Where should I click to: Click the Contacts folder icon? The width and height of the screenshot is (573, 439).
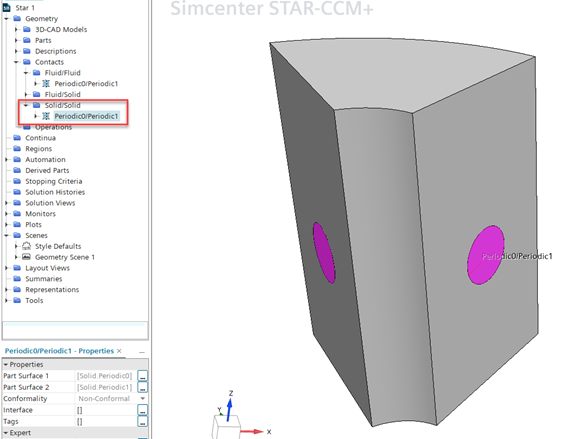(x=27, y=62)
